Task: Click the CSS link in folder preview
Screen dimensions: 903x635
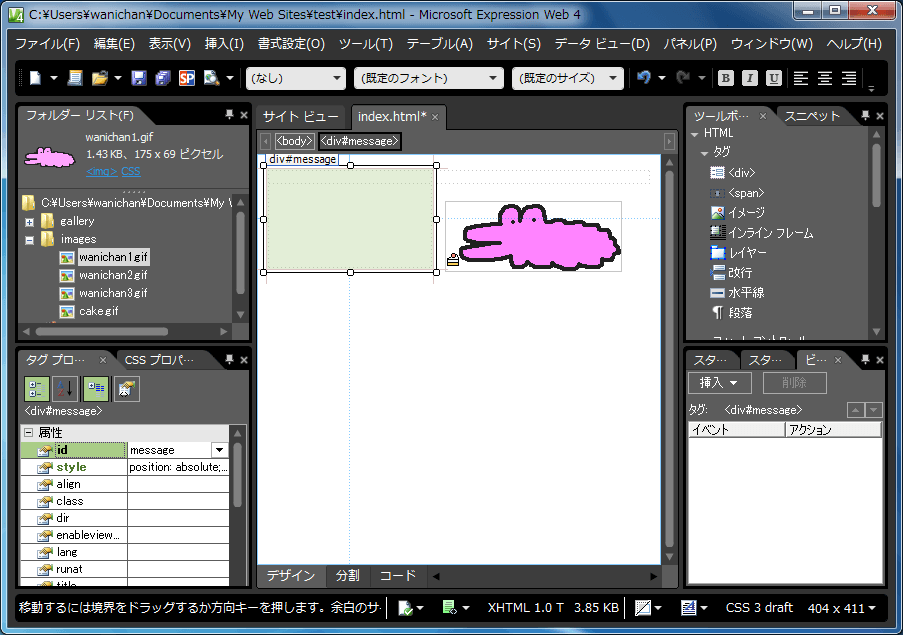Action: click(131, 172)
